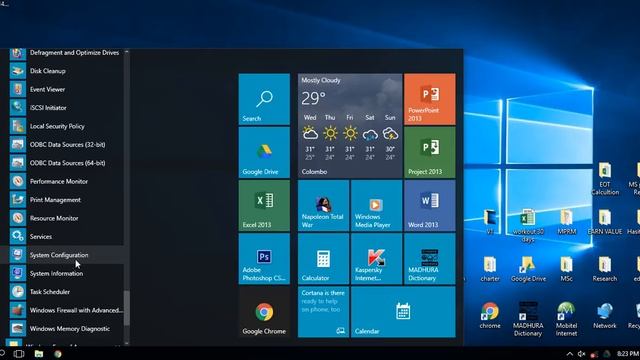Show hidden system tray icons
Screen dimensions: 640x360
pyautogui.click(x=570, y=354)
